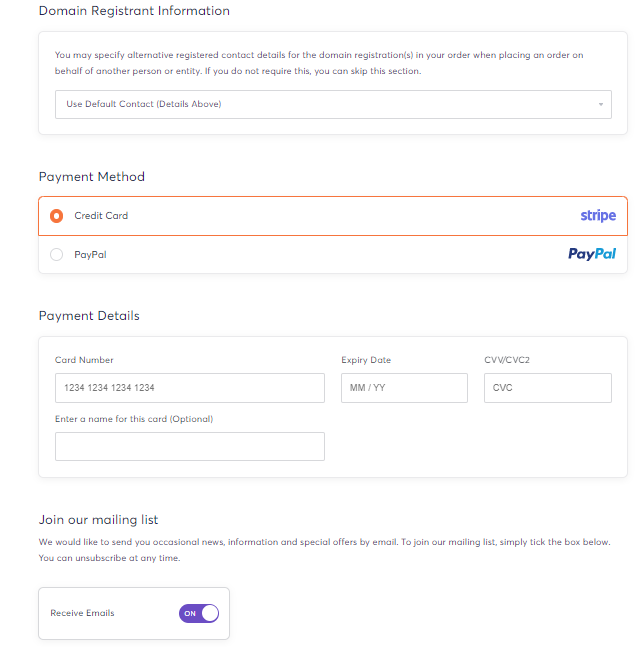Click the registrant dropdown arrow
The image size is (642, 647).
[601, 104]
